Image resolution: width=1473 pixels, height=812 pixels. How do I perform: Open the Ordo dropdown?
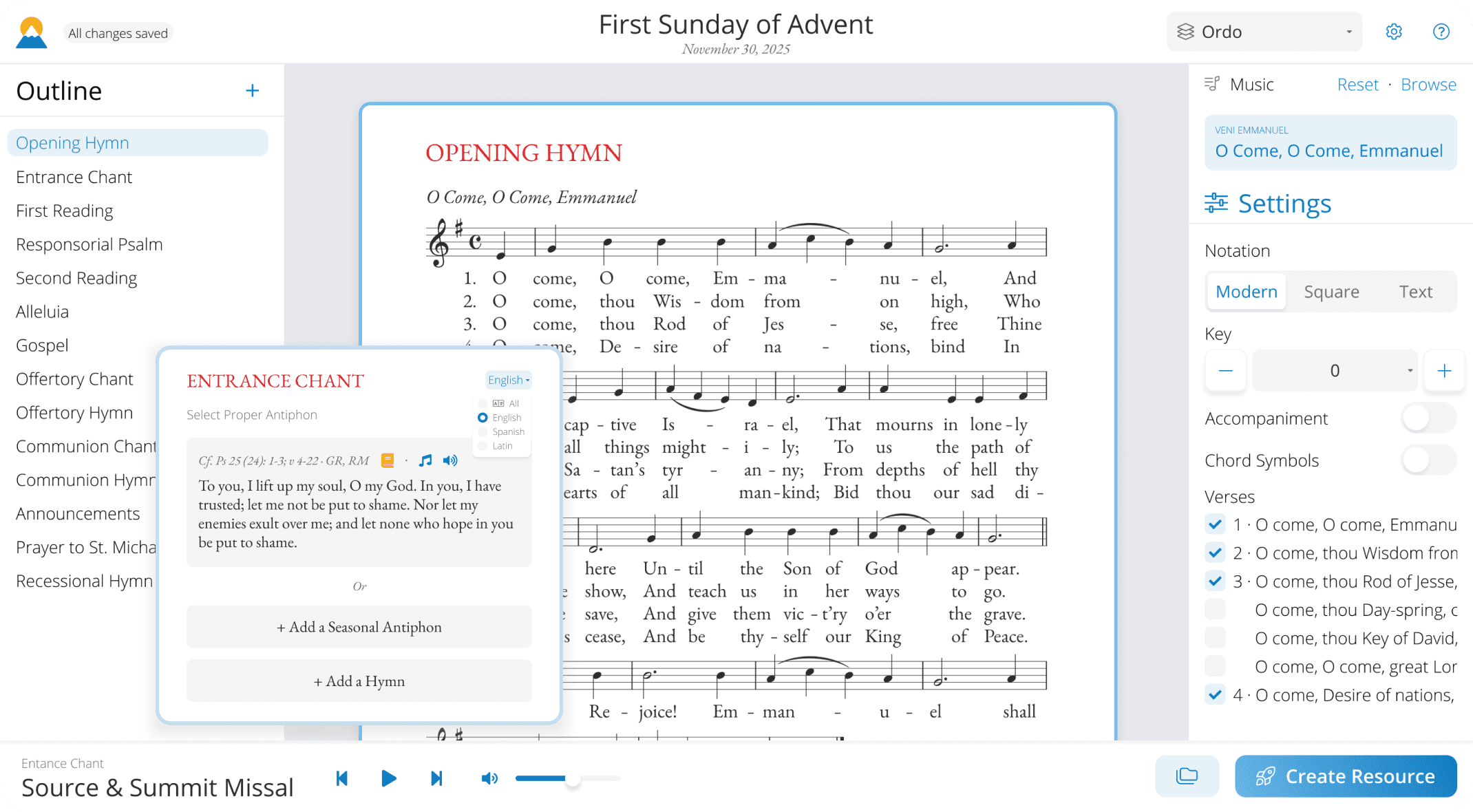tap(1264, 32)
